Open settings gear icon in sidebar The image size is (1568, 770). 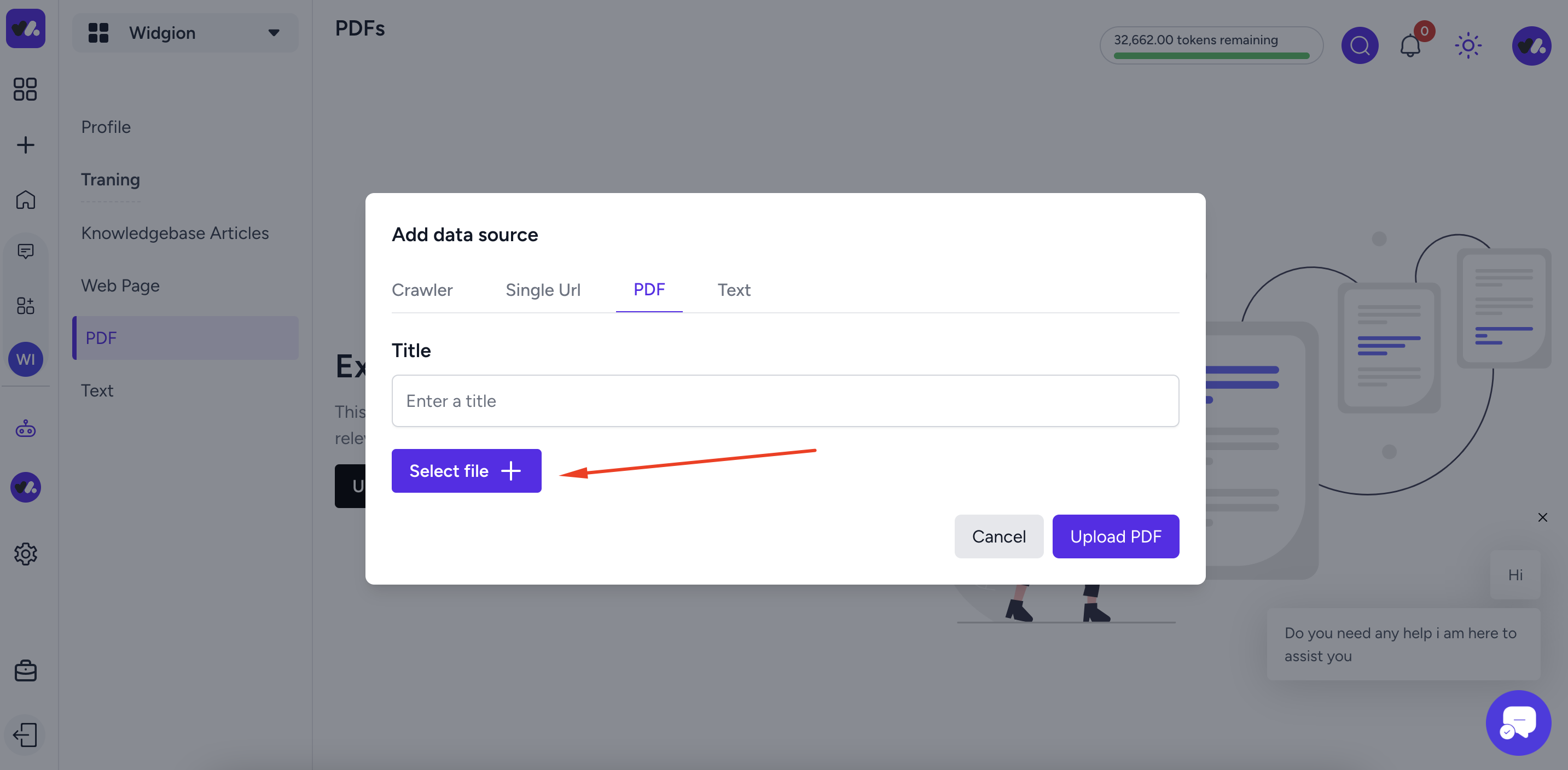(25, 553)
